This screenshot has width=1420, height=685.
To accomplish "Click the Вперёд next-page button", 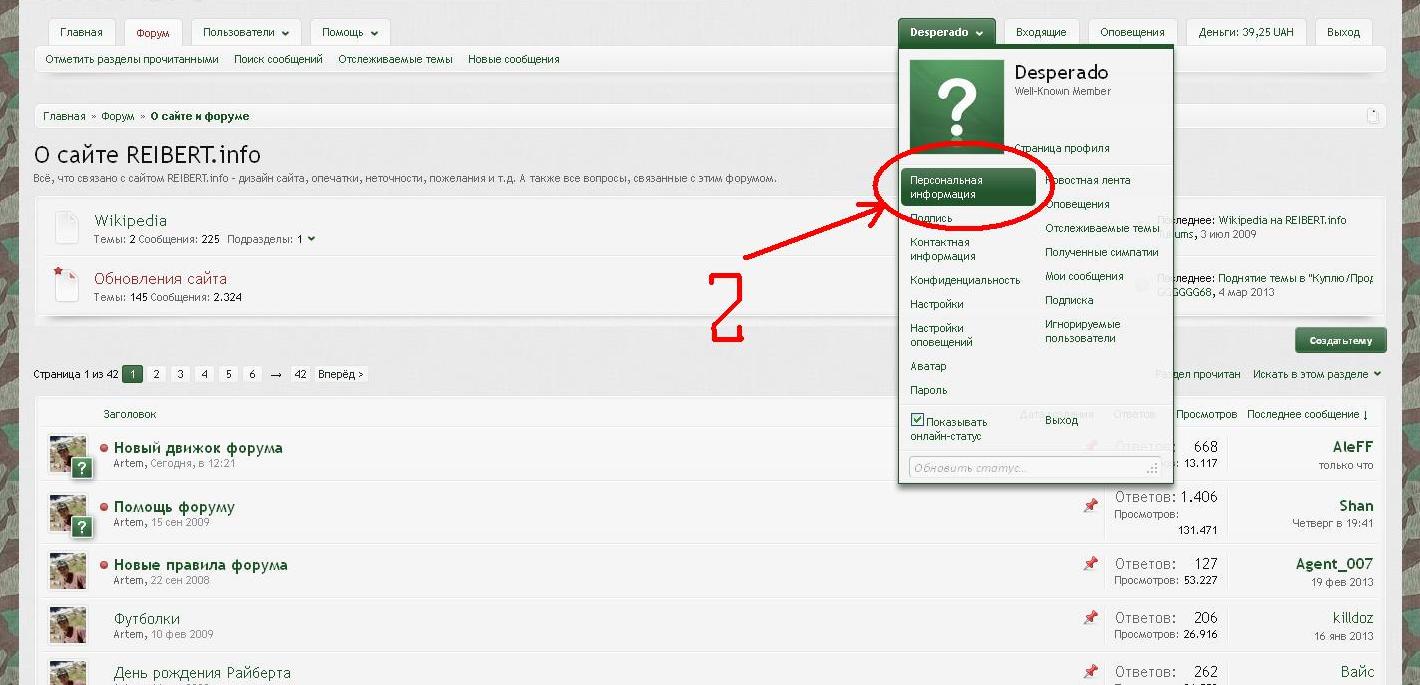I will 341,374.
